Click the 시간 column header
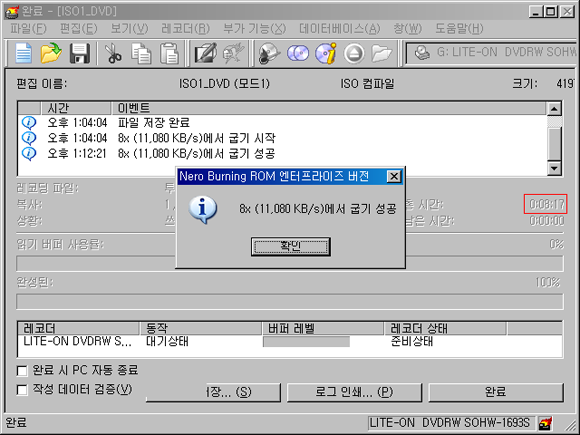Image resolution: width=580 pixels, height=435 pixels. point(76,108)
